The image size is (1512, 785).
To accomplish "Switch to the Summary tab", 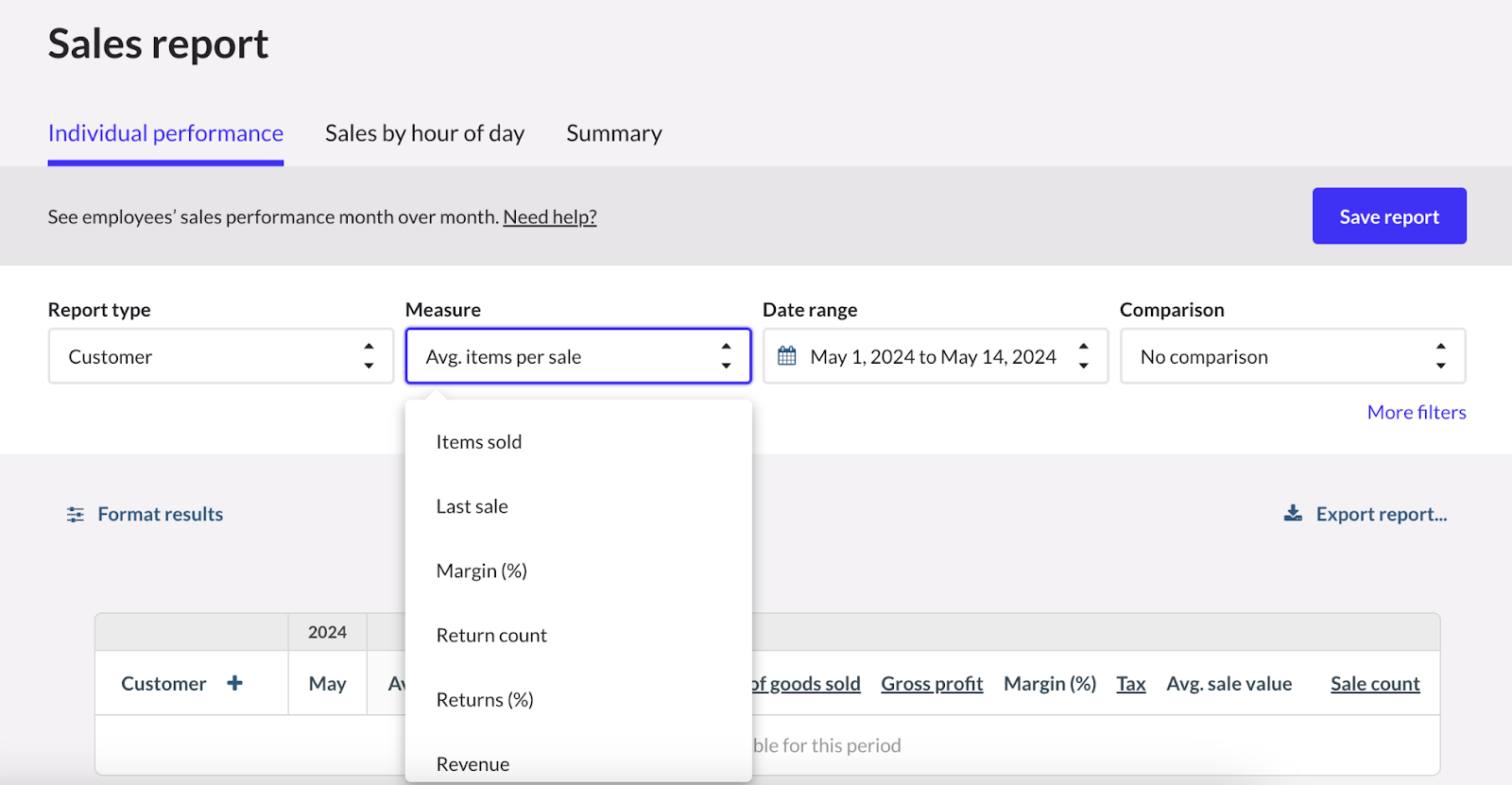I will click(613, 133).
